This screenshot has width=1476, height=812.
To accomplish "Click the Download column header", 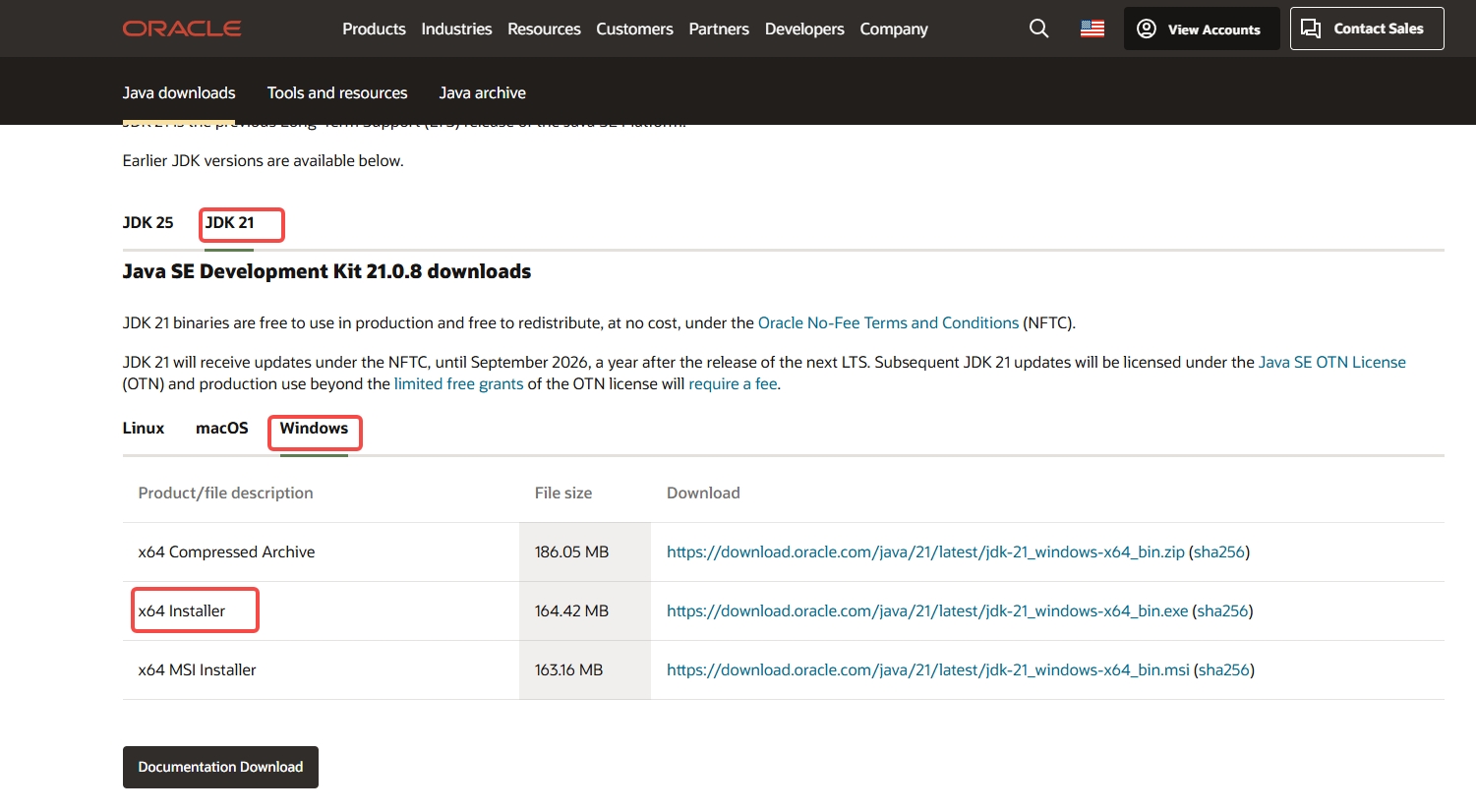I will [x=703, y=493].
